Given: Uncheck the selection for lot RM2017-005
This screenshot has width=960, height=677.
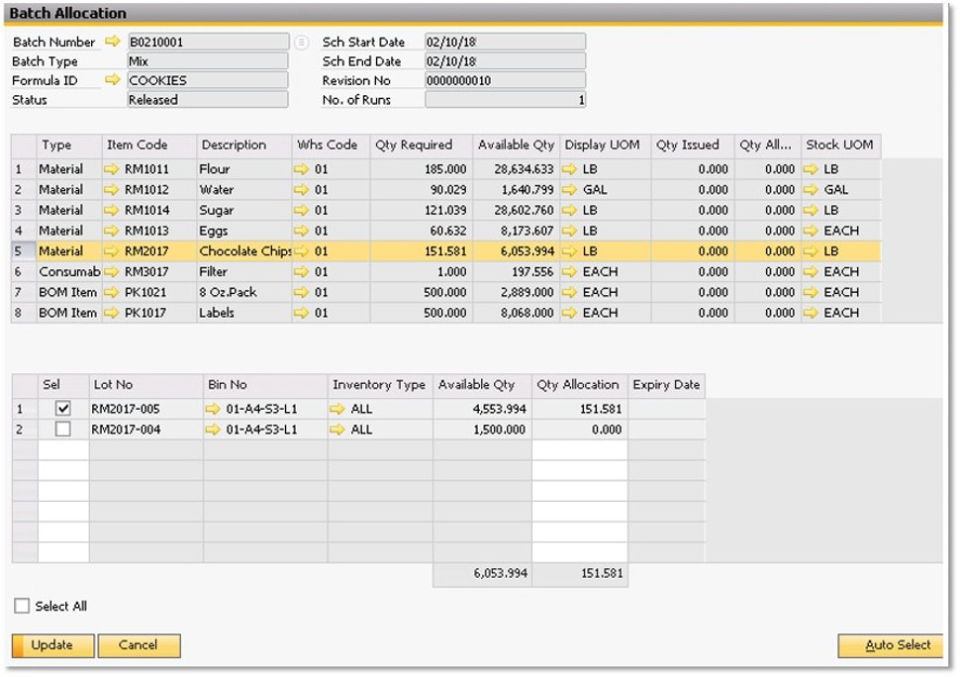Looking at the screenshot, I should click(64, 407).
